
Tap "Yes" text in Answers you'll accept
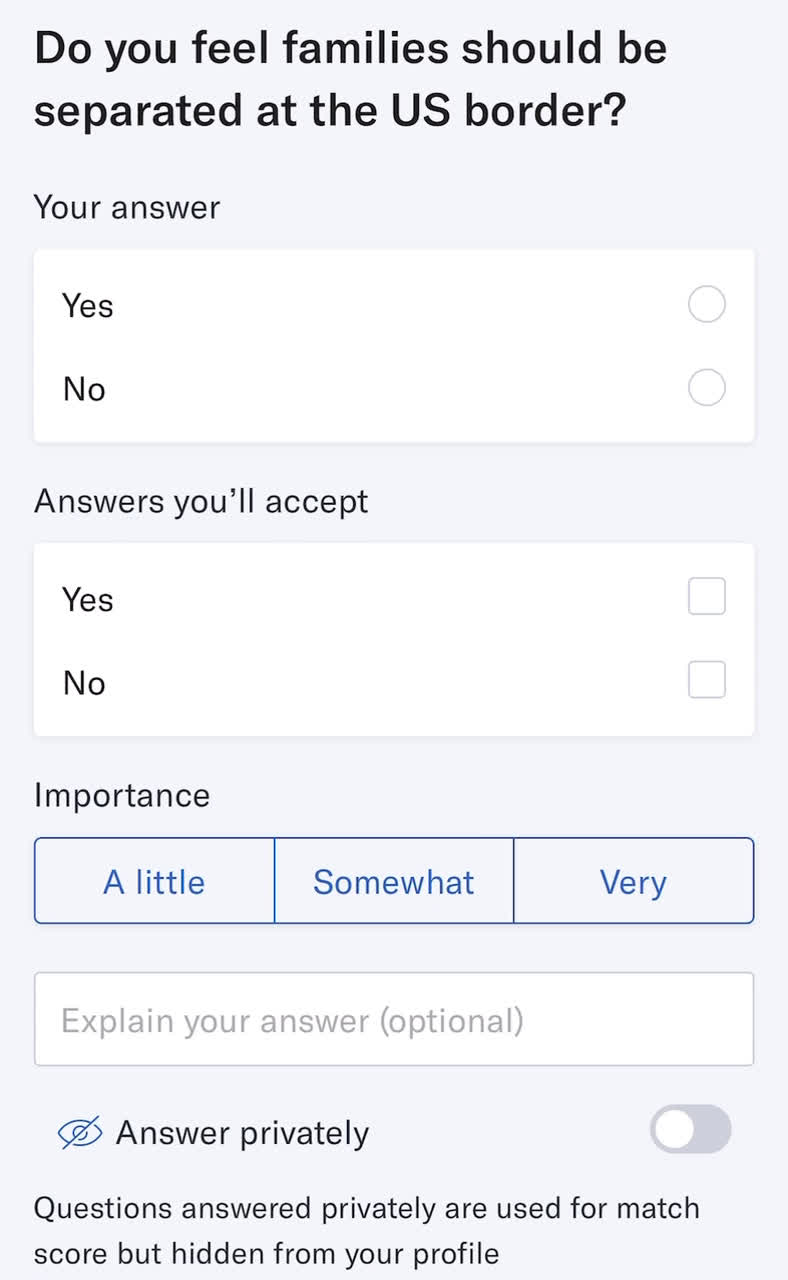[x=88, y=599]
